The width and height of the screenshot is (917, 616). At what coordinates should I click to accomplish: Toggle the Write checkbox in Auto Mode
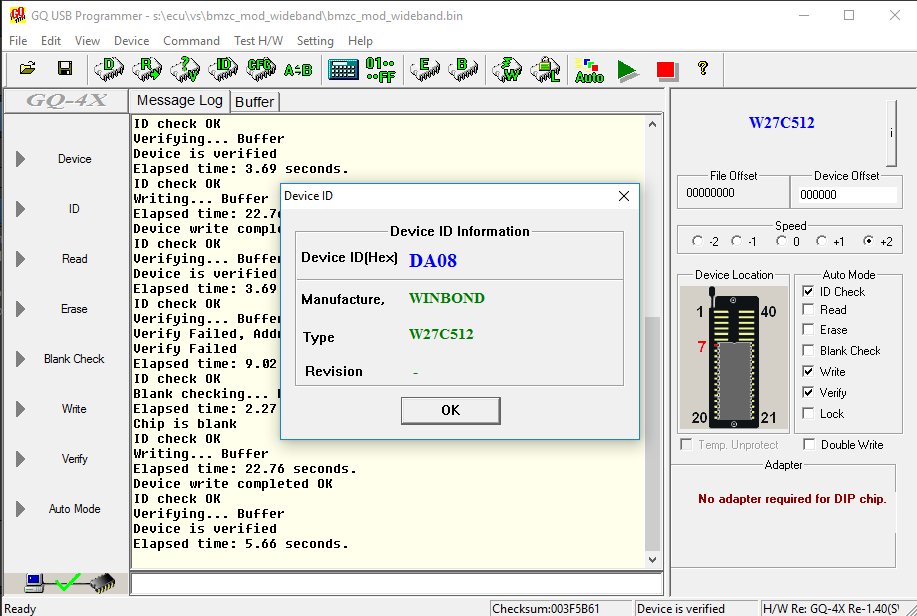[x=808, y=371]
